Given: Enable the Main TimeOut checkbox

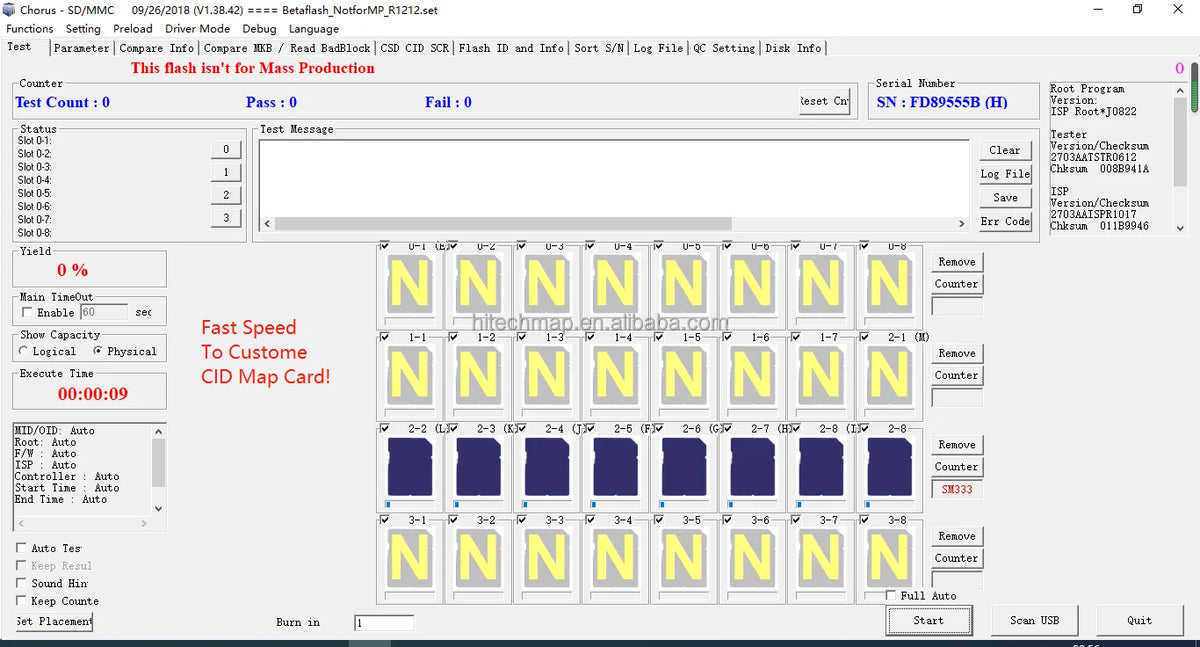Looking at the screenshot, I should [x=26, y=313].
